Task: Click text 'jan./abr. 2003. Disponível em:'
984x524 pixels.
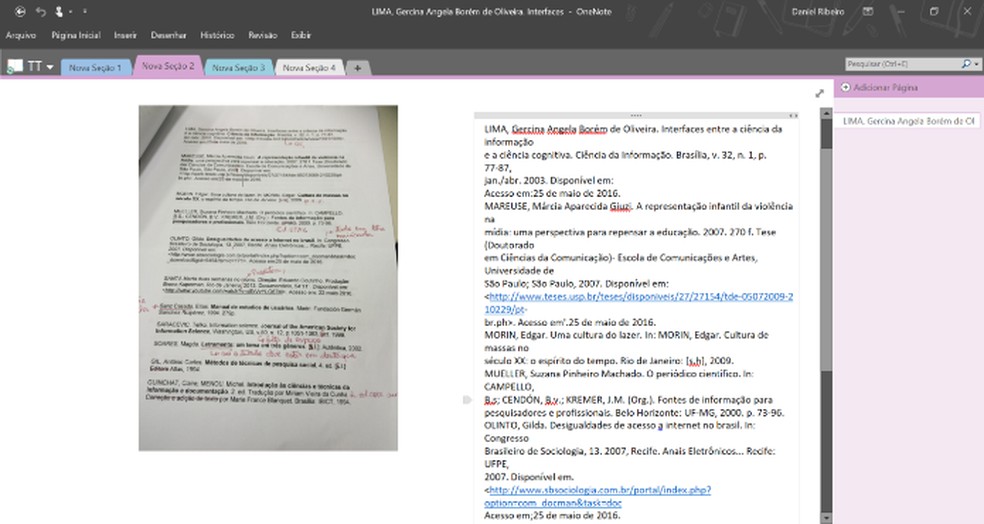Action: [x=548, y=180]
